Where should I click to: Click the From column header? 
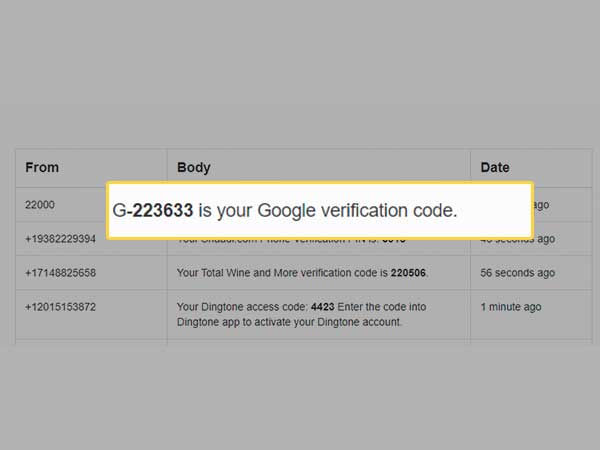point(42,168)
